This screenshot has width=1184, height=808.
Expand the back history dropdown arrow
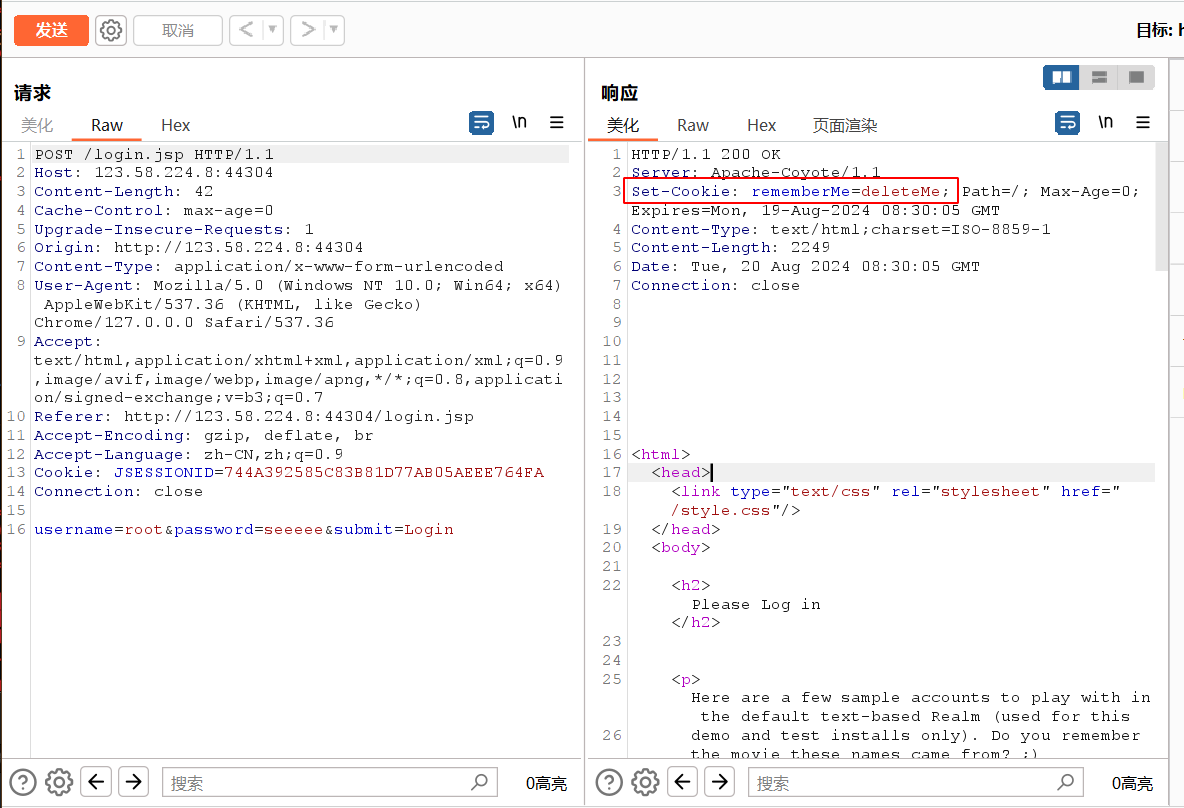point(272,30)
